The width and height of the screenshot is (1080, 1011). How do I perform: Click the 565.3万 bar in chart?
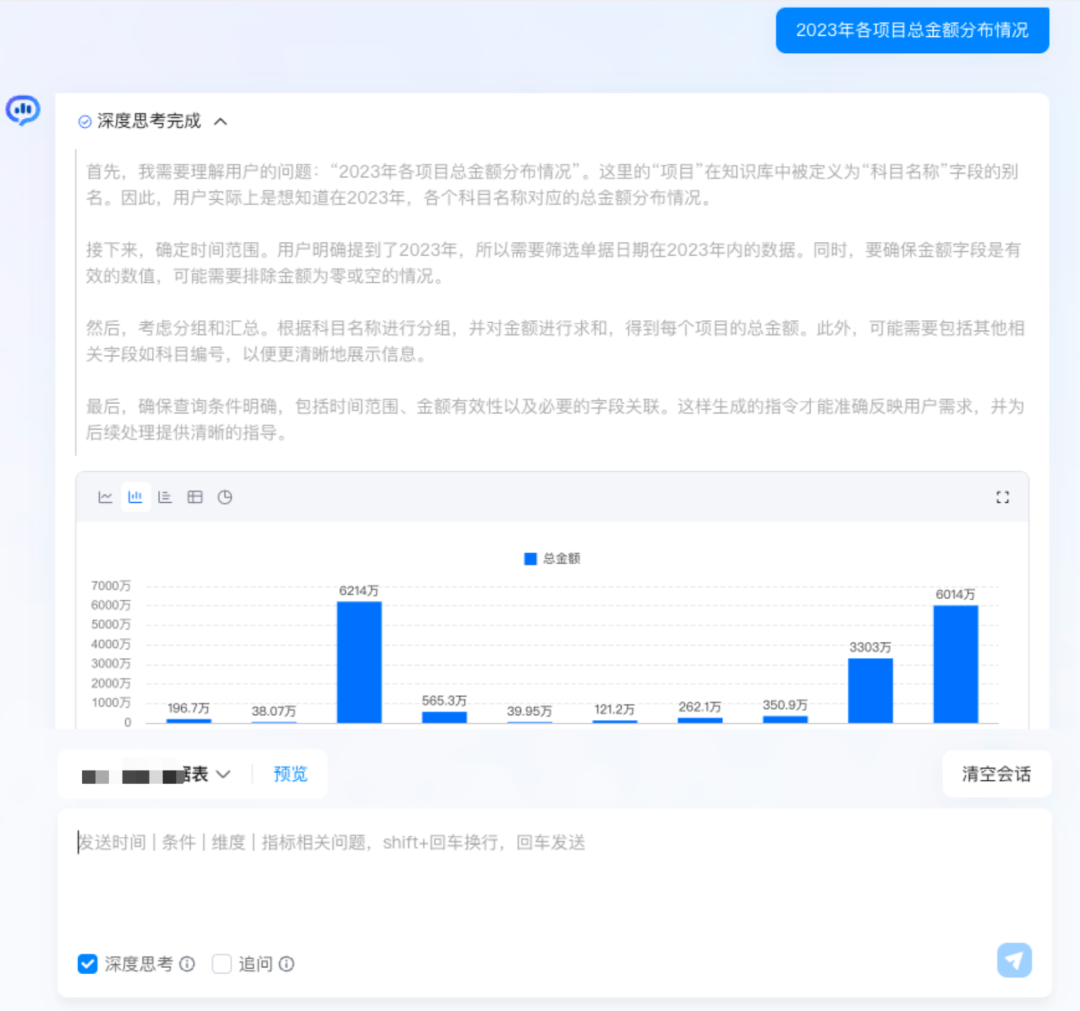pos(444,718)
